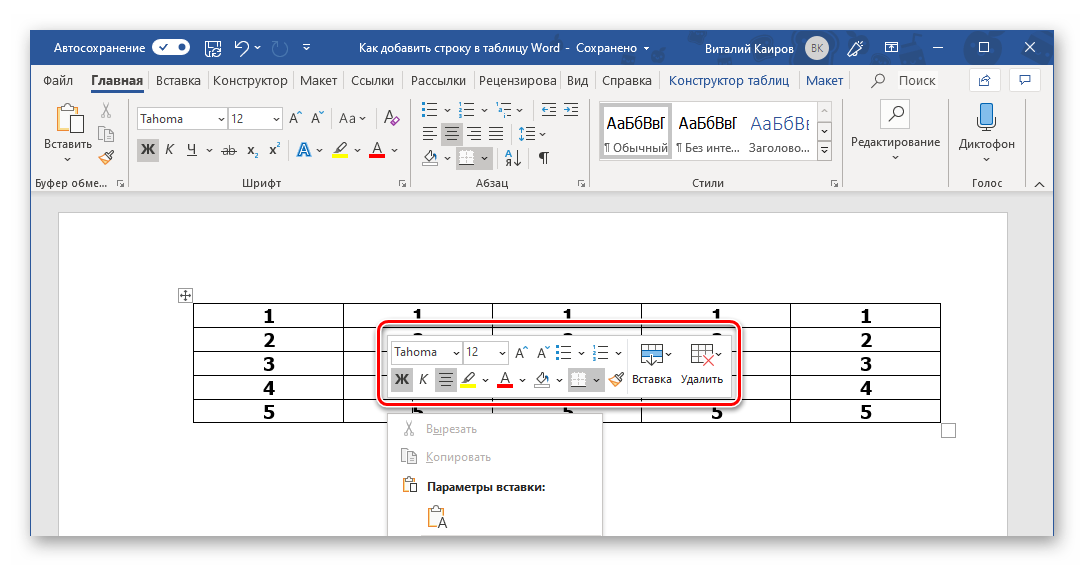Toggle superscript in ribbon
The height and width of the screenshot is (566, 1084).
point(274,149)
